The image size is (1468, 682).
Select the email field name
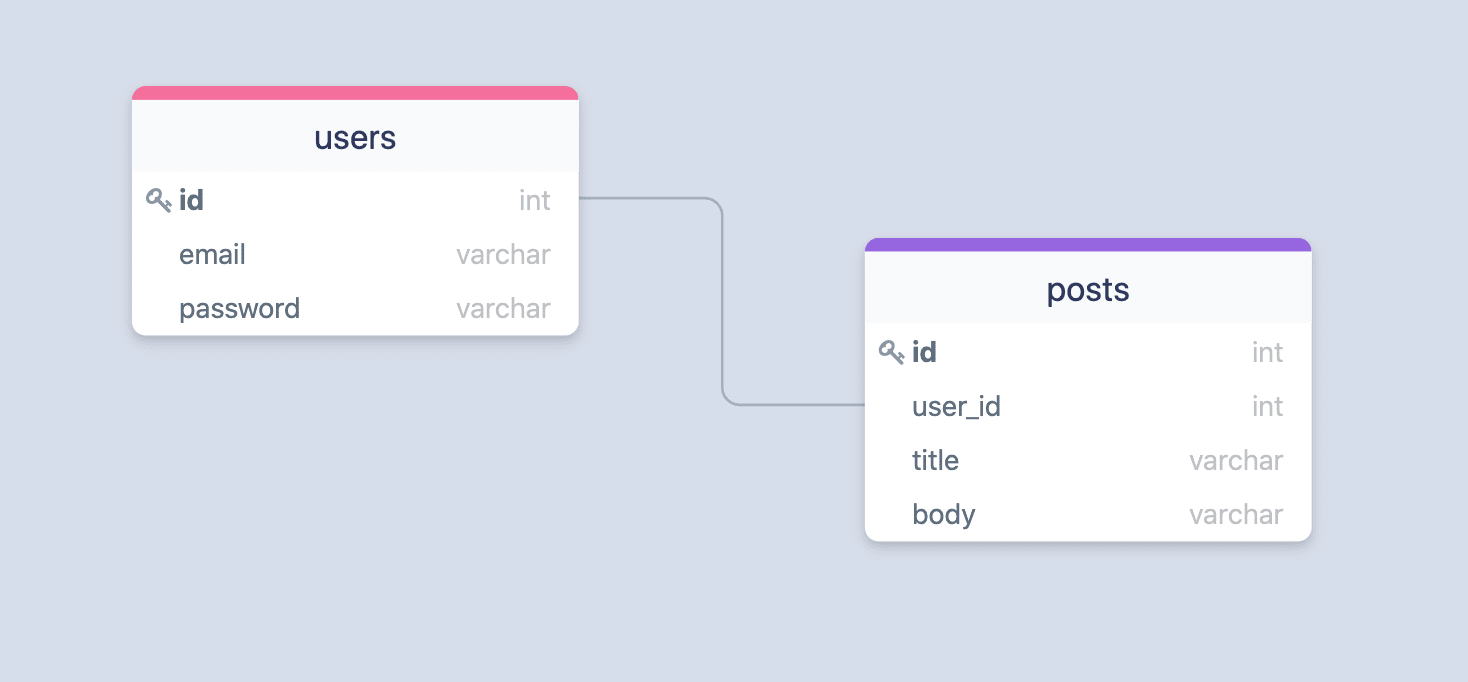tap(212, 254)
